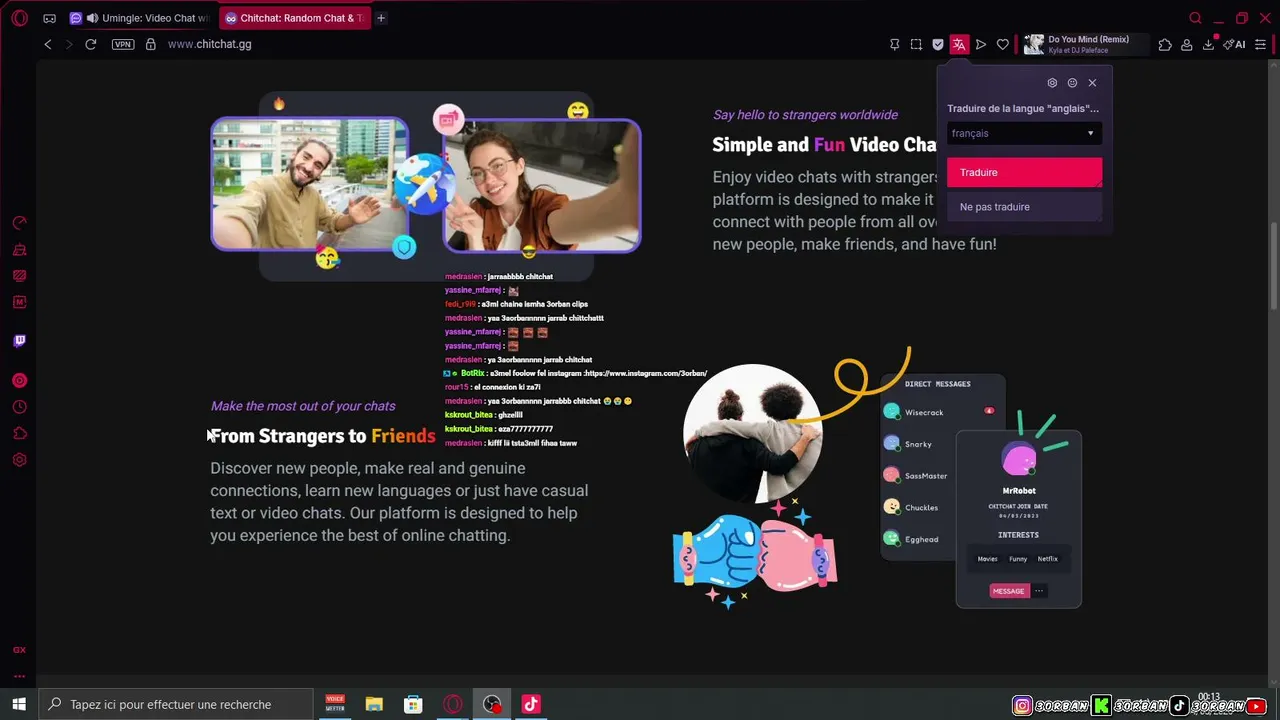Reload the current page
This screenshot has height=720, width=1280.
91,44
